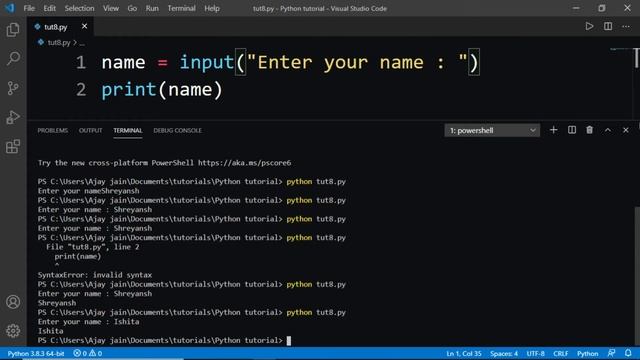Click line number 2 in editor
The width and height of the screenshot is (640, 360).
81,90
